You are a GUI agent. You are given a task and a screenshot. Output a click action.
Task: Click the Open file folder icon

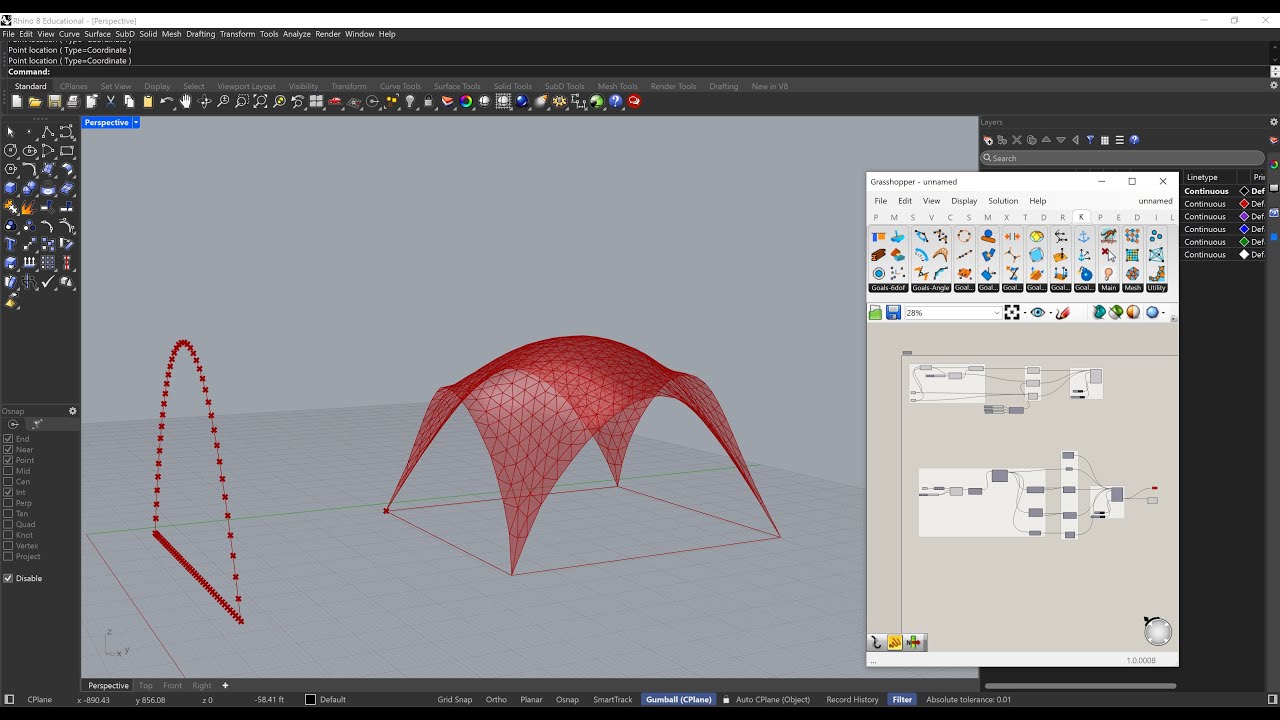click(x=35, y=101)
